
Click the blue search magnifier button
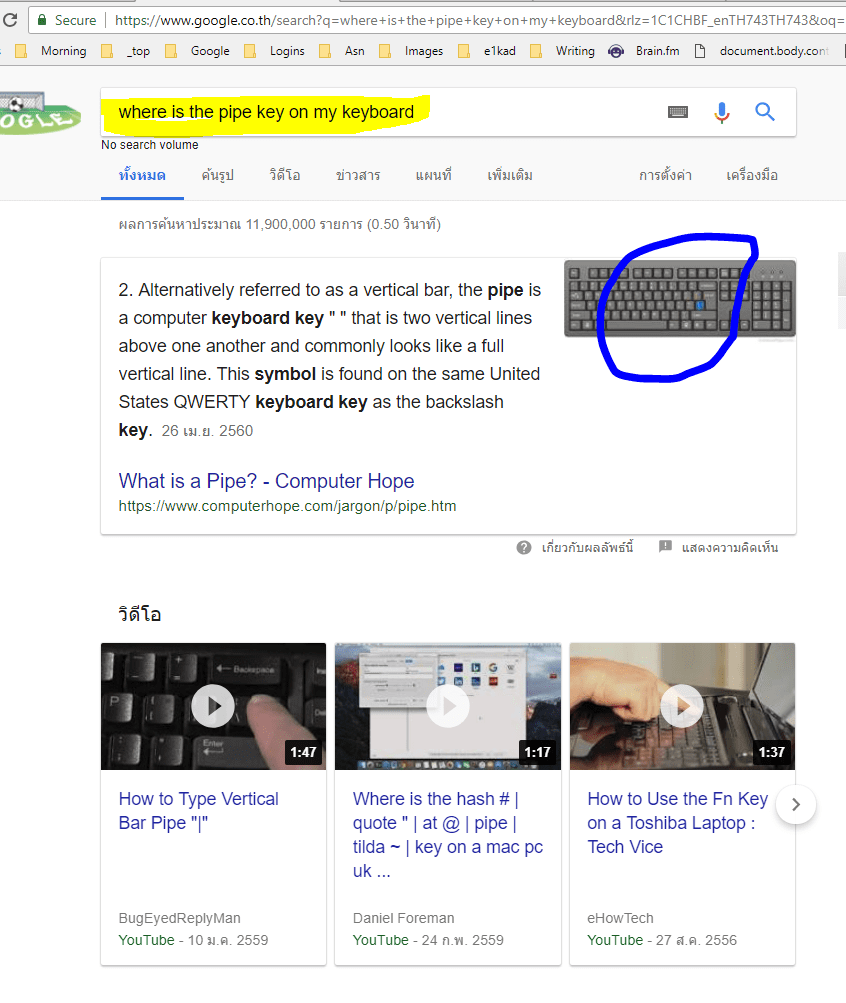765,112
